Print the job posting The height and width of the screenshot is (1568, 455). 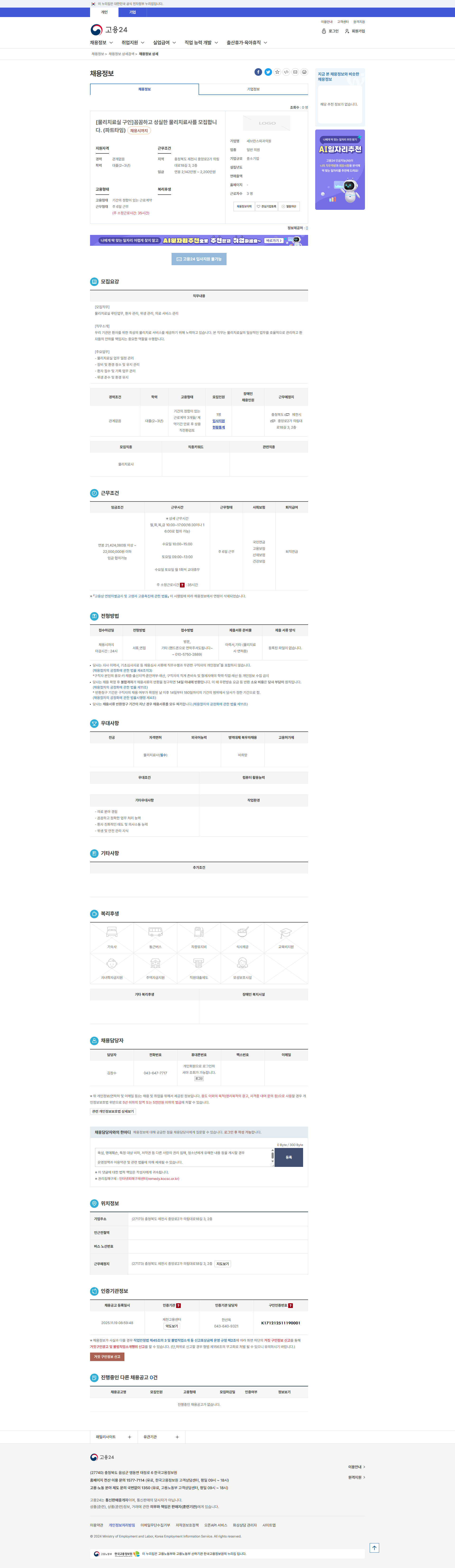click(x=305, y=72)
